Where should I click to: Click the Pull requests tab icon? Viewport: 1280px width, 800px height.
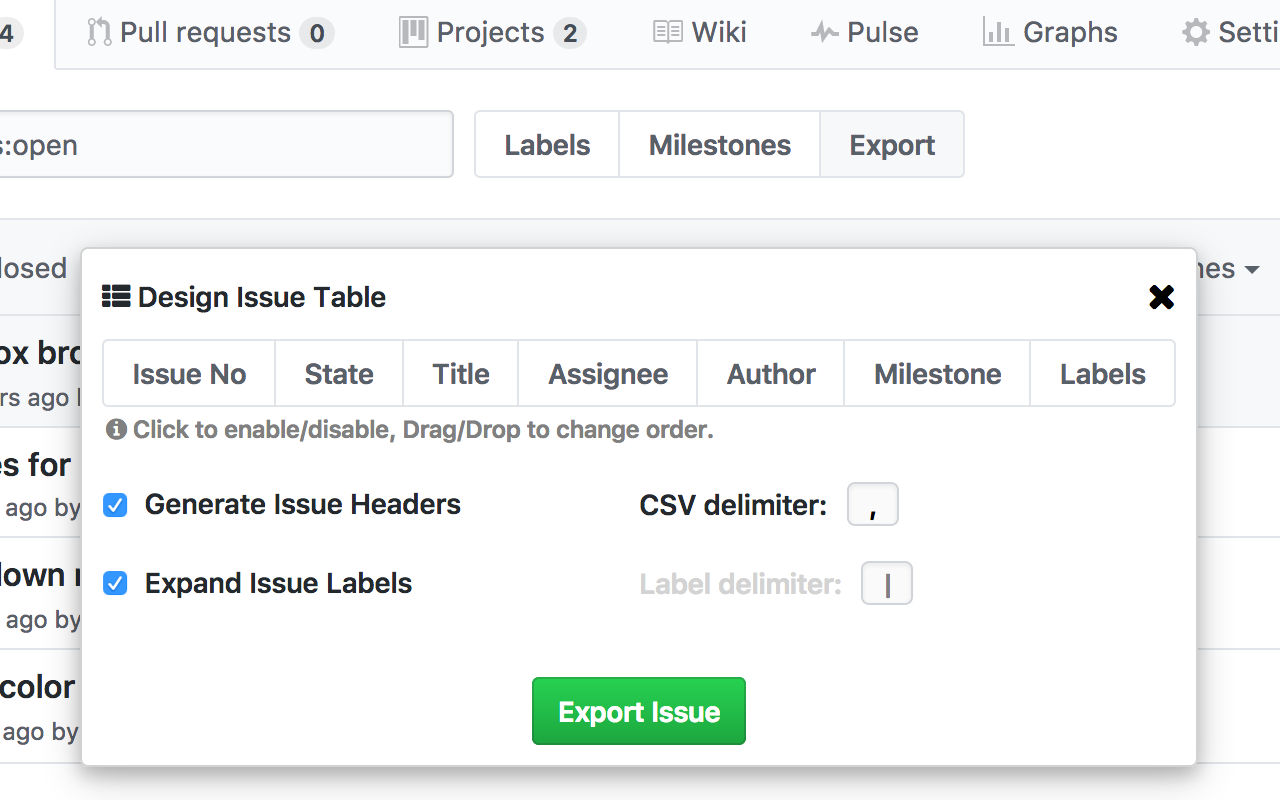99,33
